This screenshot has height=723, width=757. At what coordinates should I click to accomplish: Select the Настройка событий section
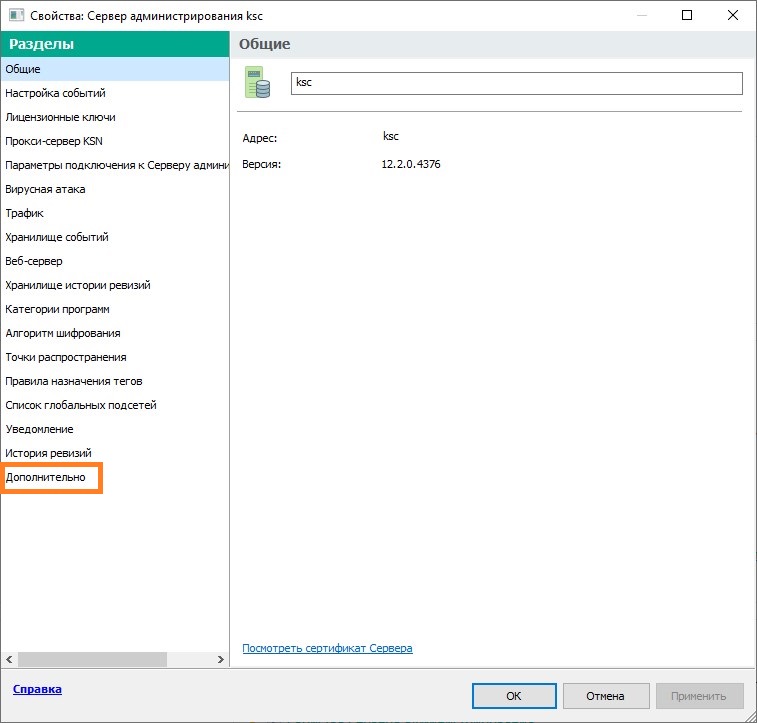[55, 93]
